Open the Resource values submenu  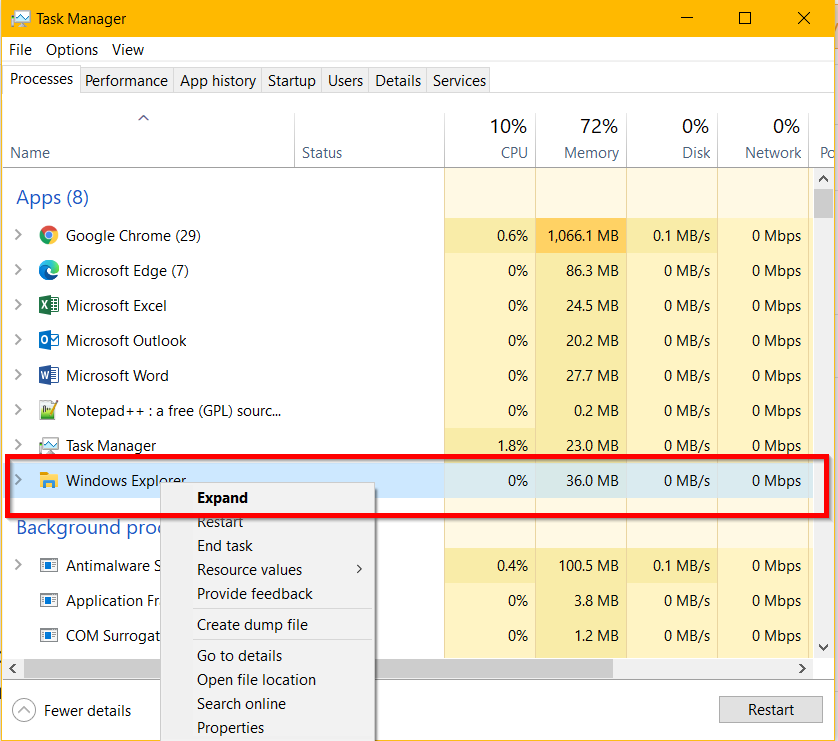point(283,570)
